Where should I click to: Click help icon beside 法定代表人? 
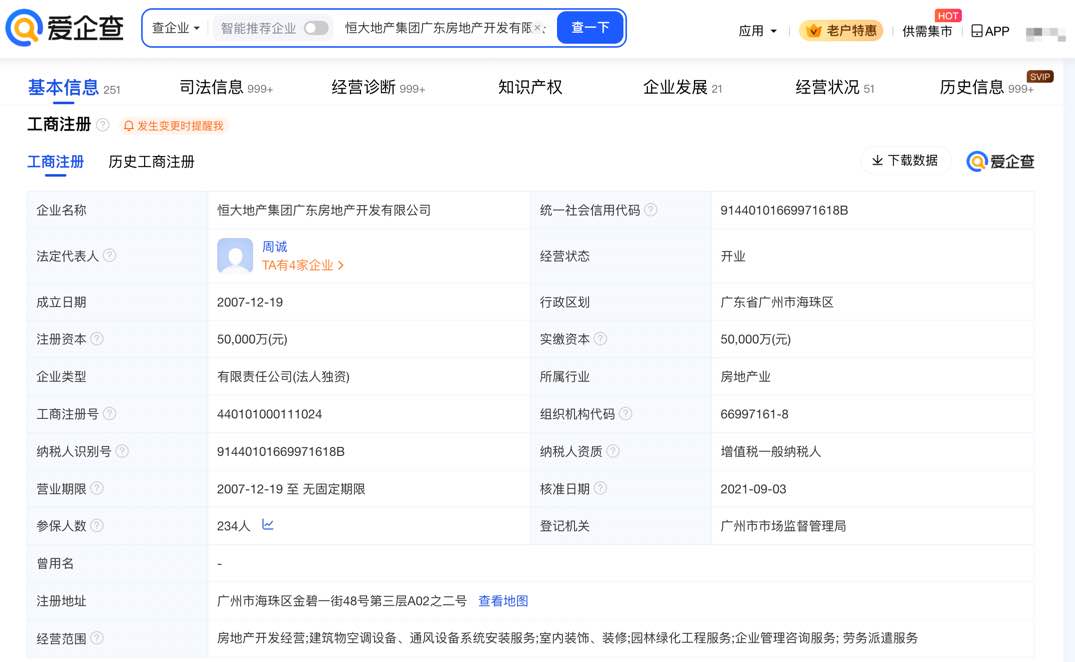tap(109, 256)
